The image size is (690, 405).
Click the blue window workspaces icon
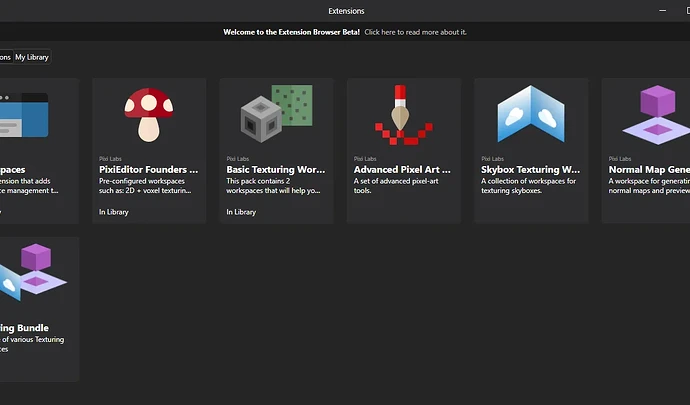(x=24, y=113)
